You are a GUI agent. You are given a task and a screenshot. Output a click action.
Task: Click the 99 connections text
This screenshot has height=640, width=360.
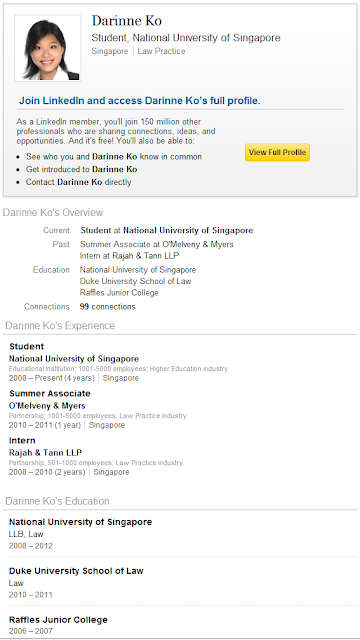tap(108, 306)
